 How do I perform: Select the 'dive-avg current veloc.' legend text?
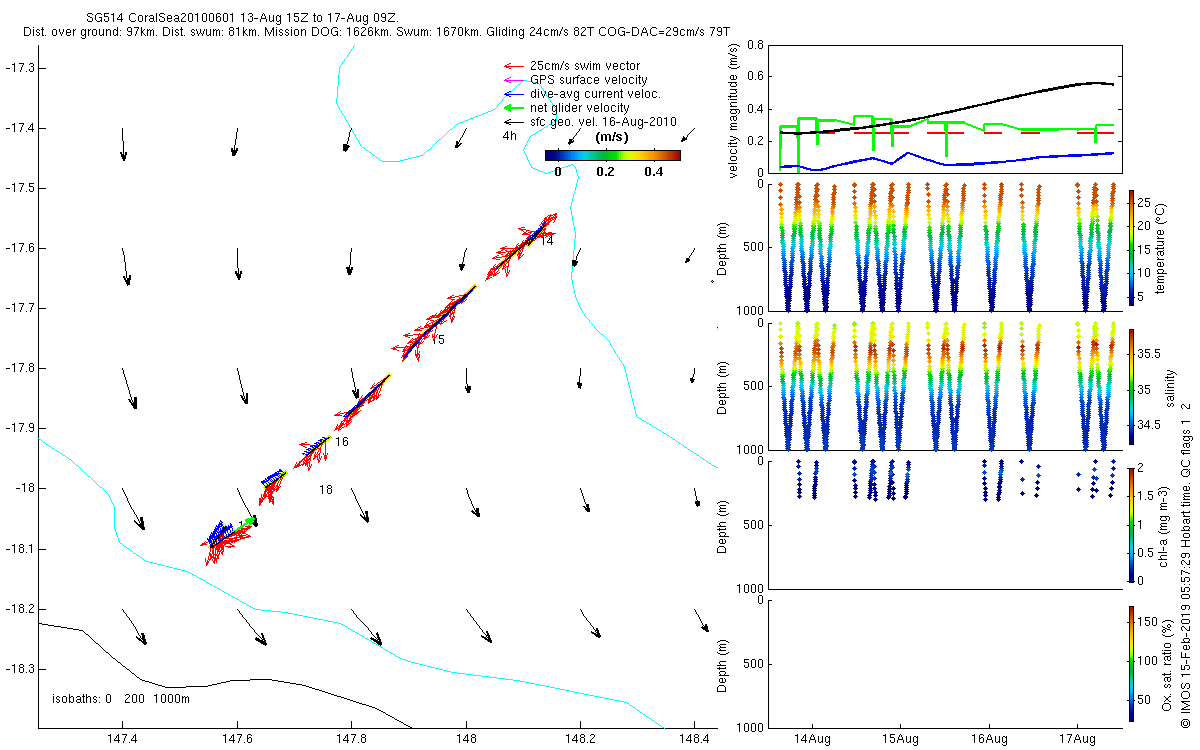[595, 94]
